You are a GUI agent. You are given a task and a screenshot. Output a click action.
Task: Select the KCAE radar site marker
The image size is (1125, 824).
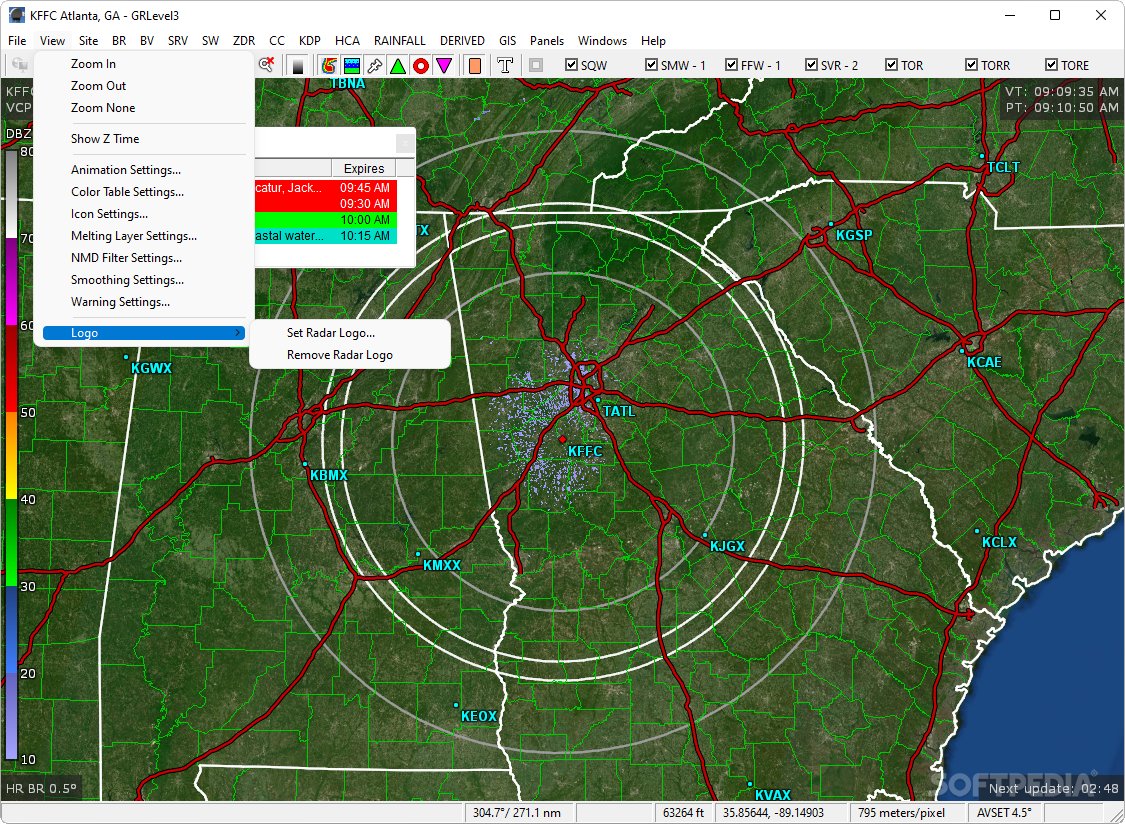tap(962, 351)
